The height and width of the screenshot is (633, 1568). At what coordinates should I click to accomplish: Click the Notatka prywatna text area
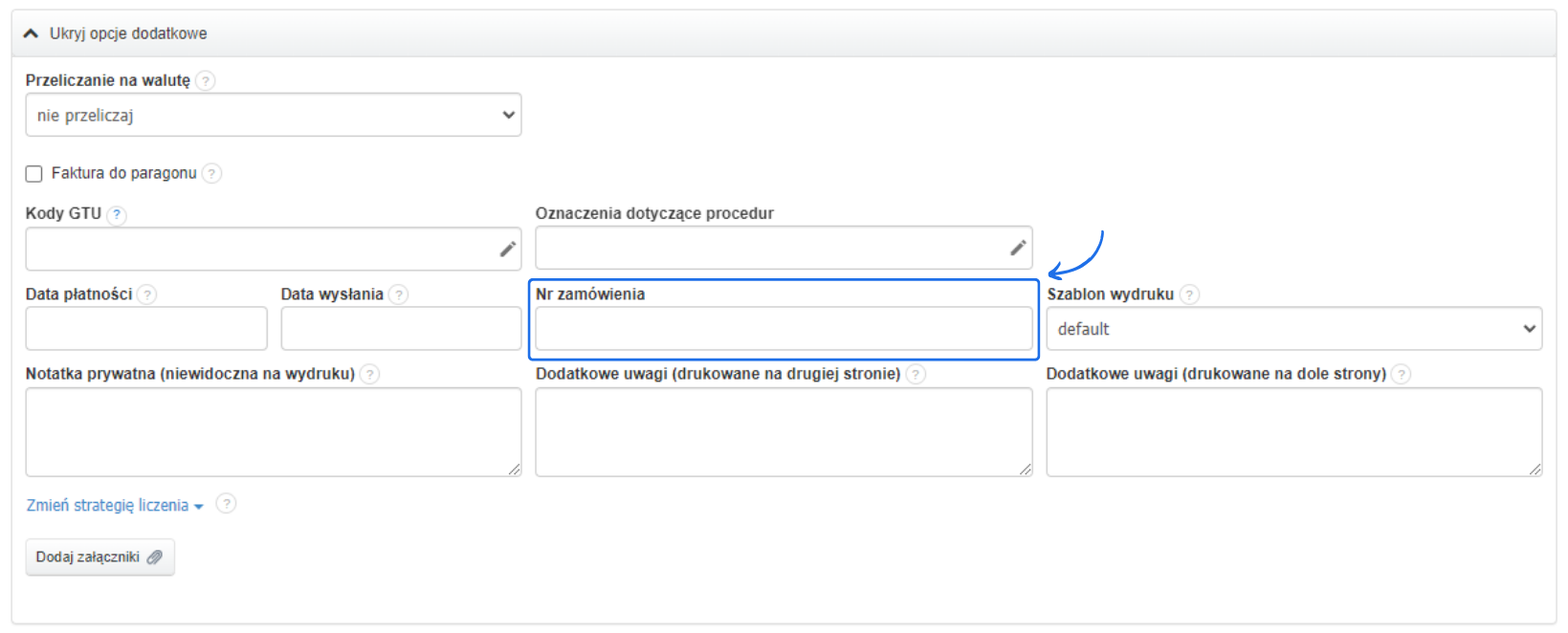point(273,431)
